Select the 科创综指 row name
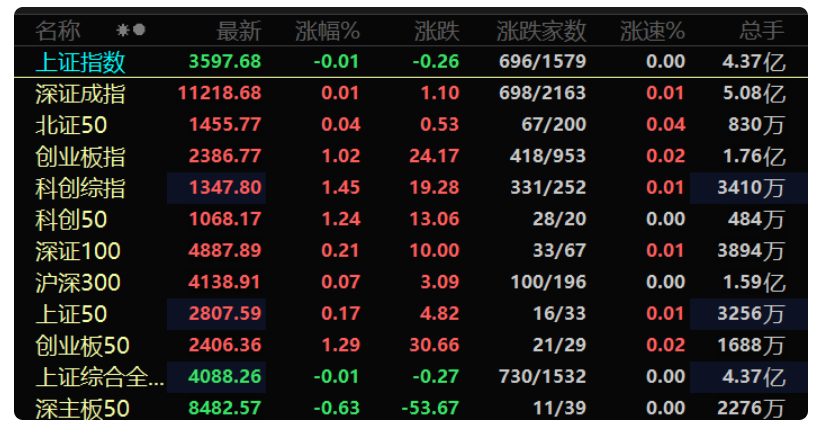Image resolution: width=822 pixels, height=424 pixels. pyautogui.click(x=80, y=188)
